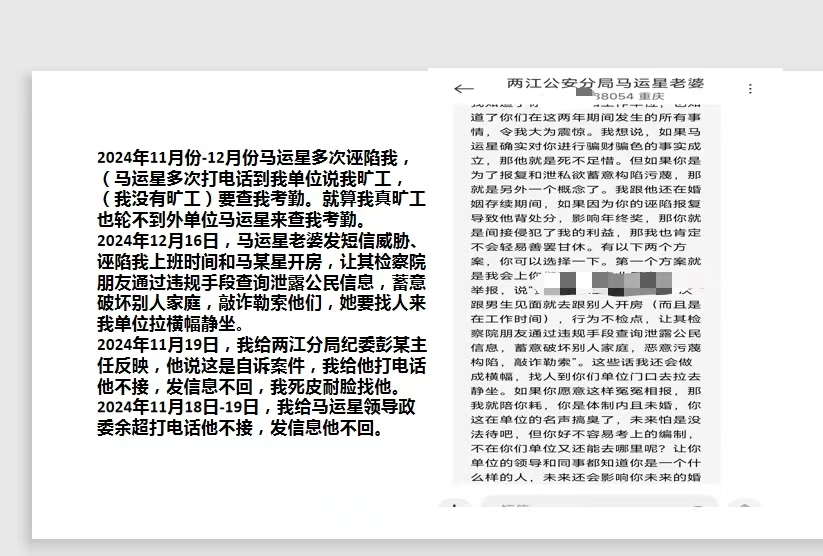Open the three-dot overflow menu

coord(750,89)
